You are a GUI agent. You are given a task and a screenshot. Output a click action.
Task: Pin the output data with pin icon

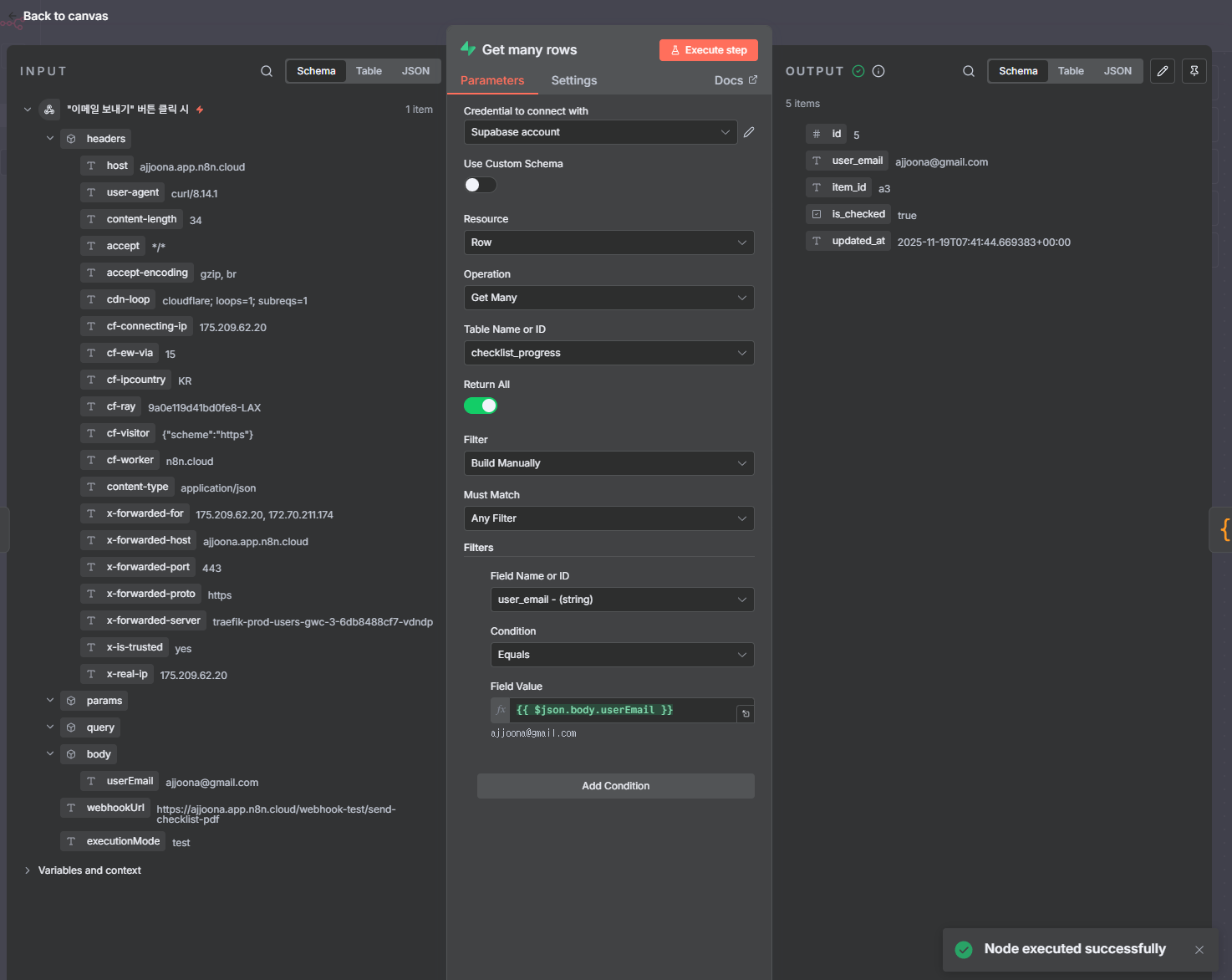coord(1194,71)
